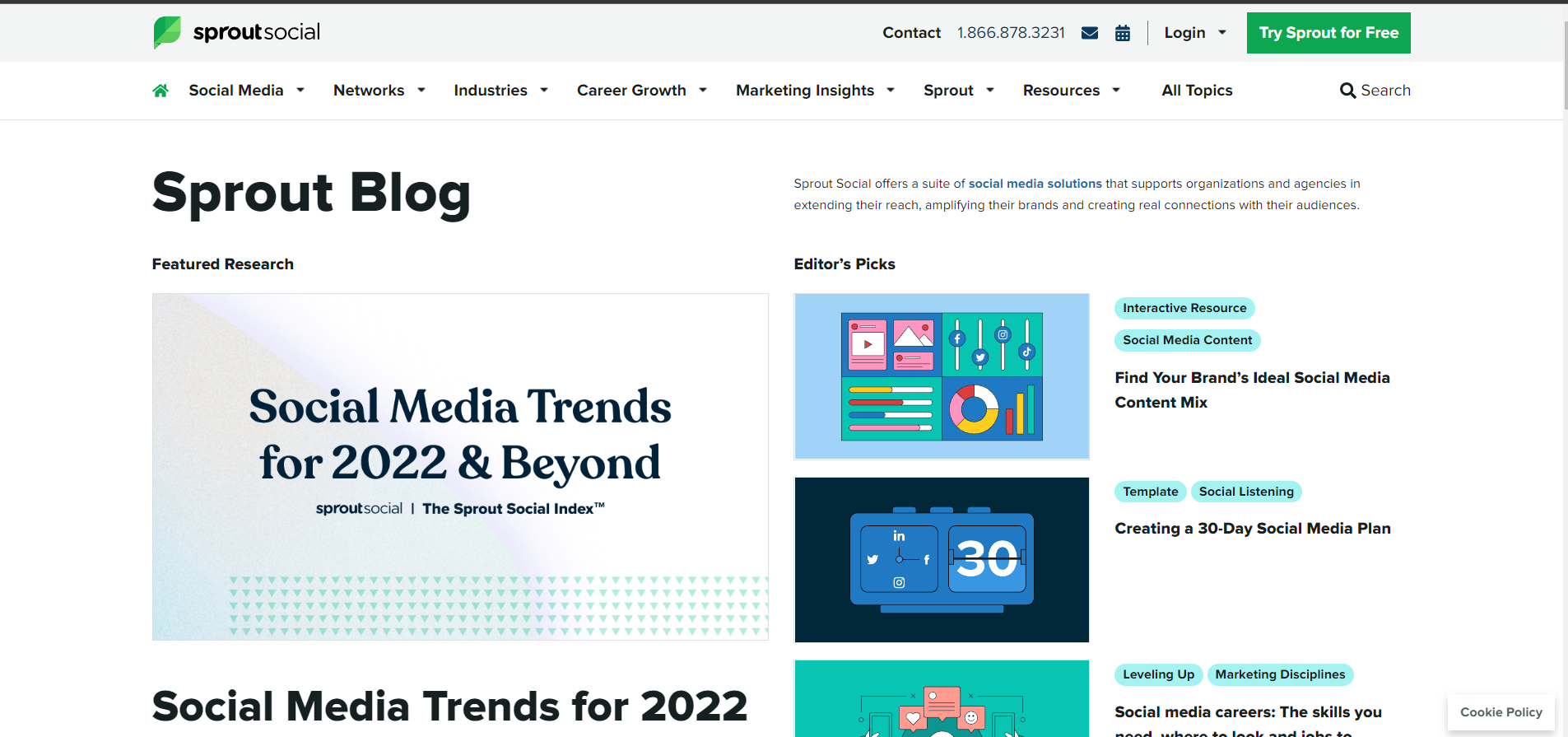Select the Social Media Content tag

[1187, 340]
